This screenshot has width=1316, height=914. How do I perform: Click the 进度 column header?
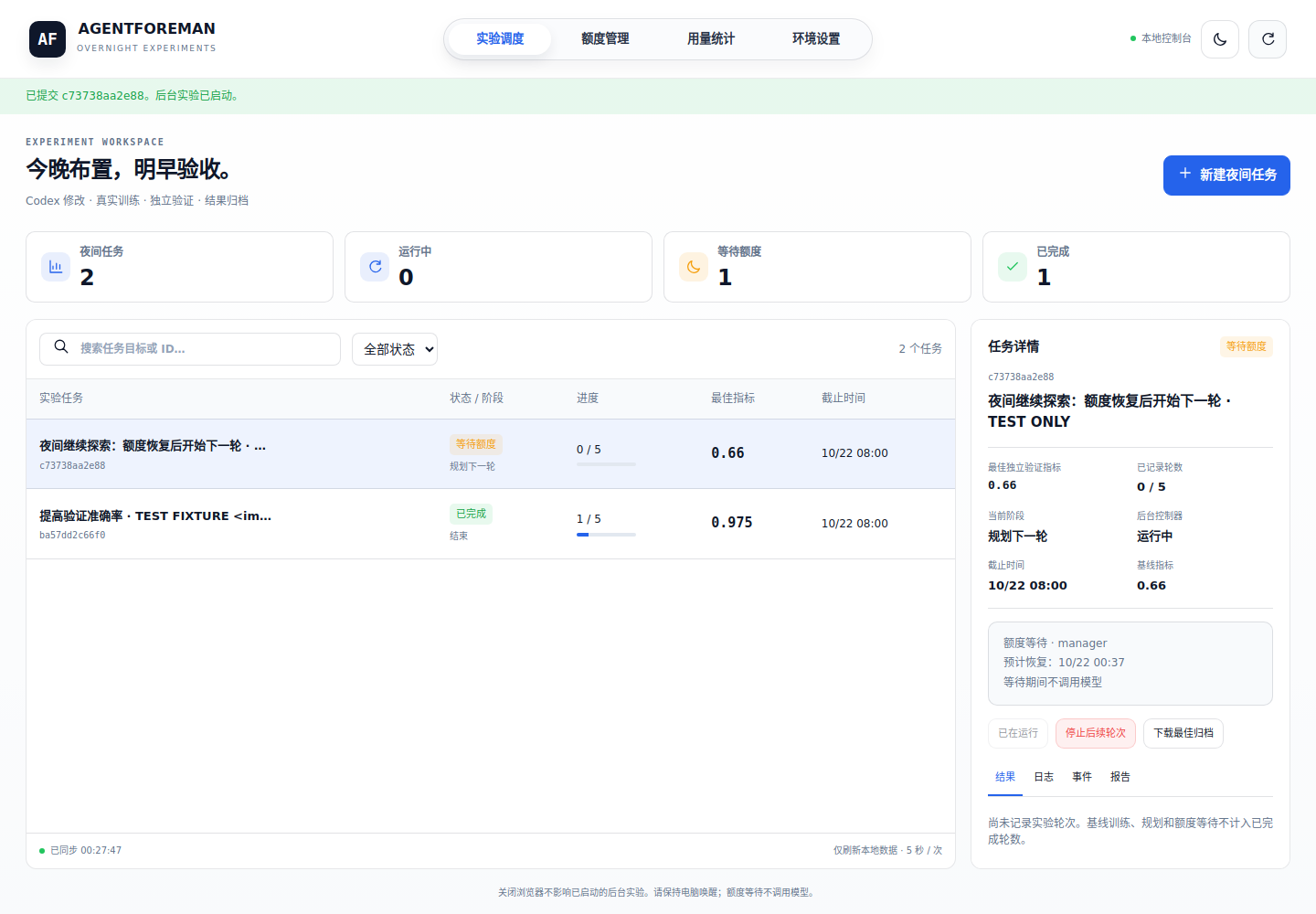588,399
